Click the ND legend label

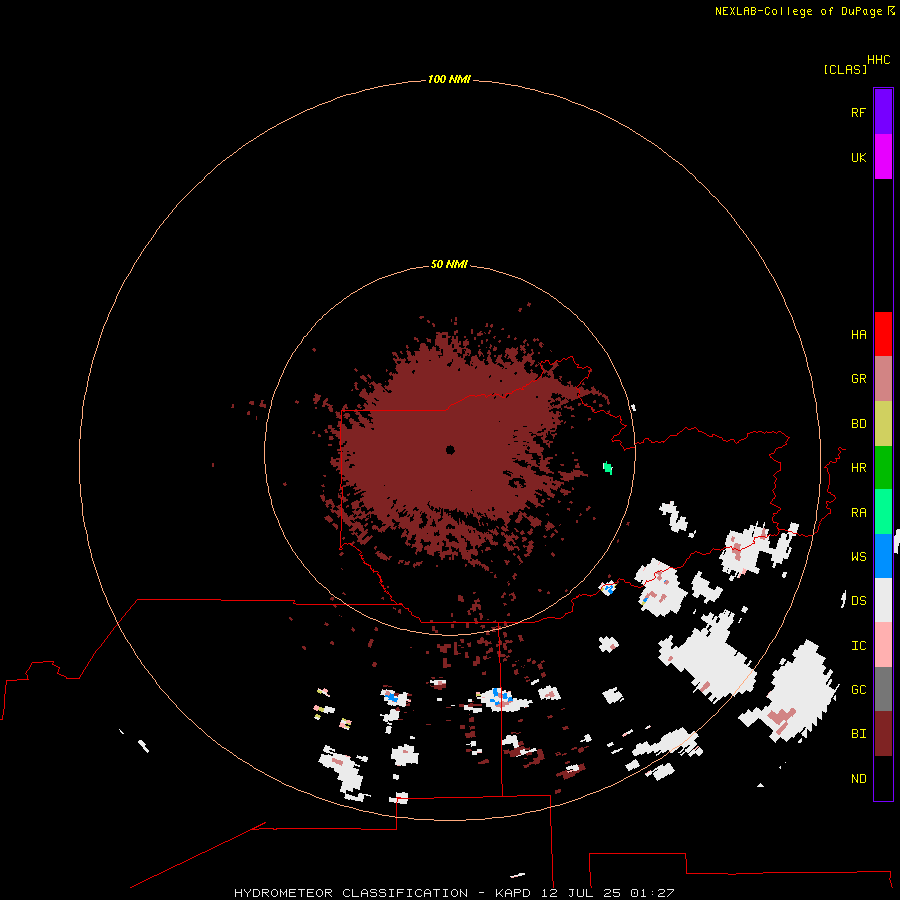pos(859,779)
